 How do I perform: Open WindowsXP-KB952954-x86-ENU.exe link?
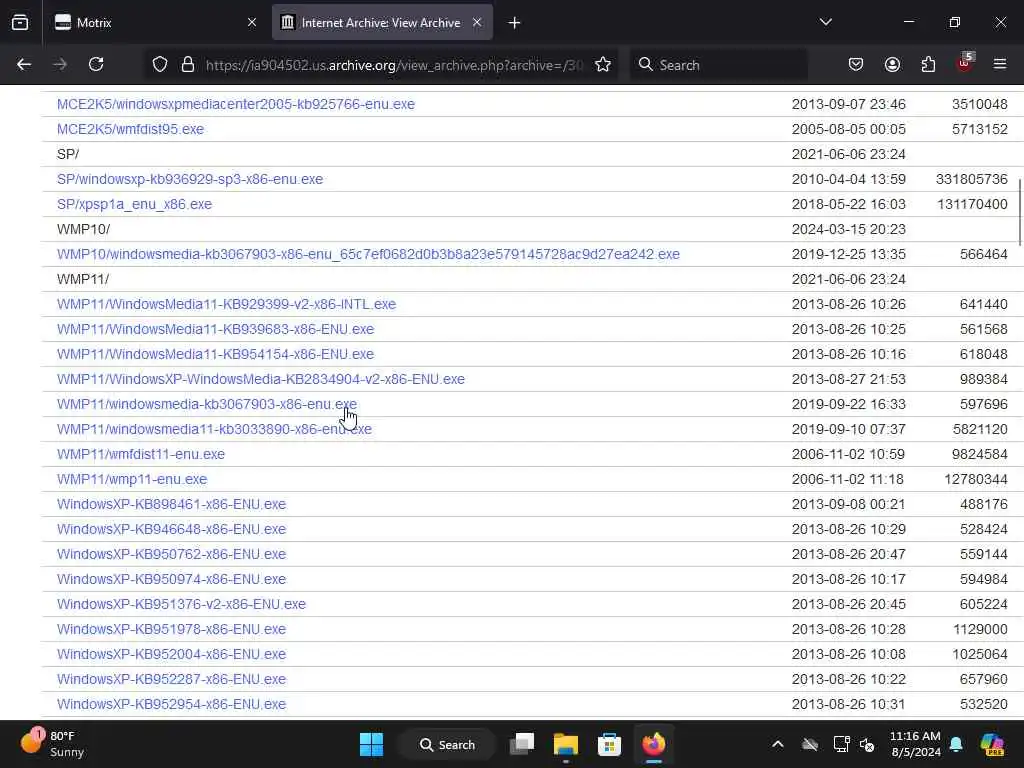point(171,704)
